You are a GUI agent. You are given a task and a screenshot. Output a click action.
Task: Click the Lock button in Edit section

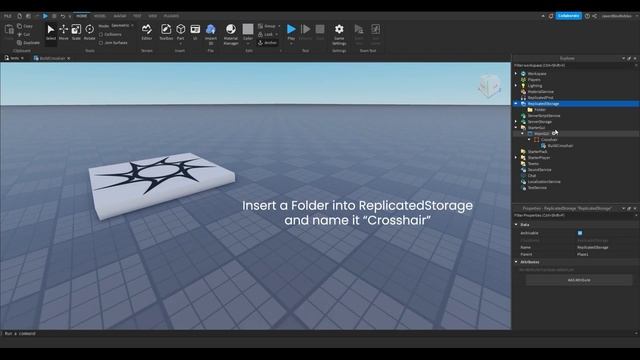[x=266, y=34]
